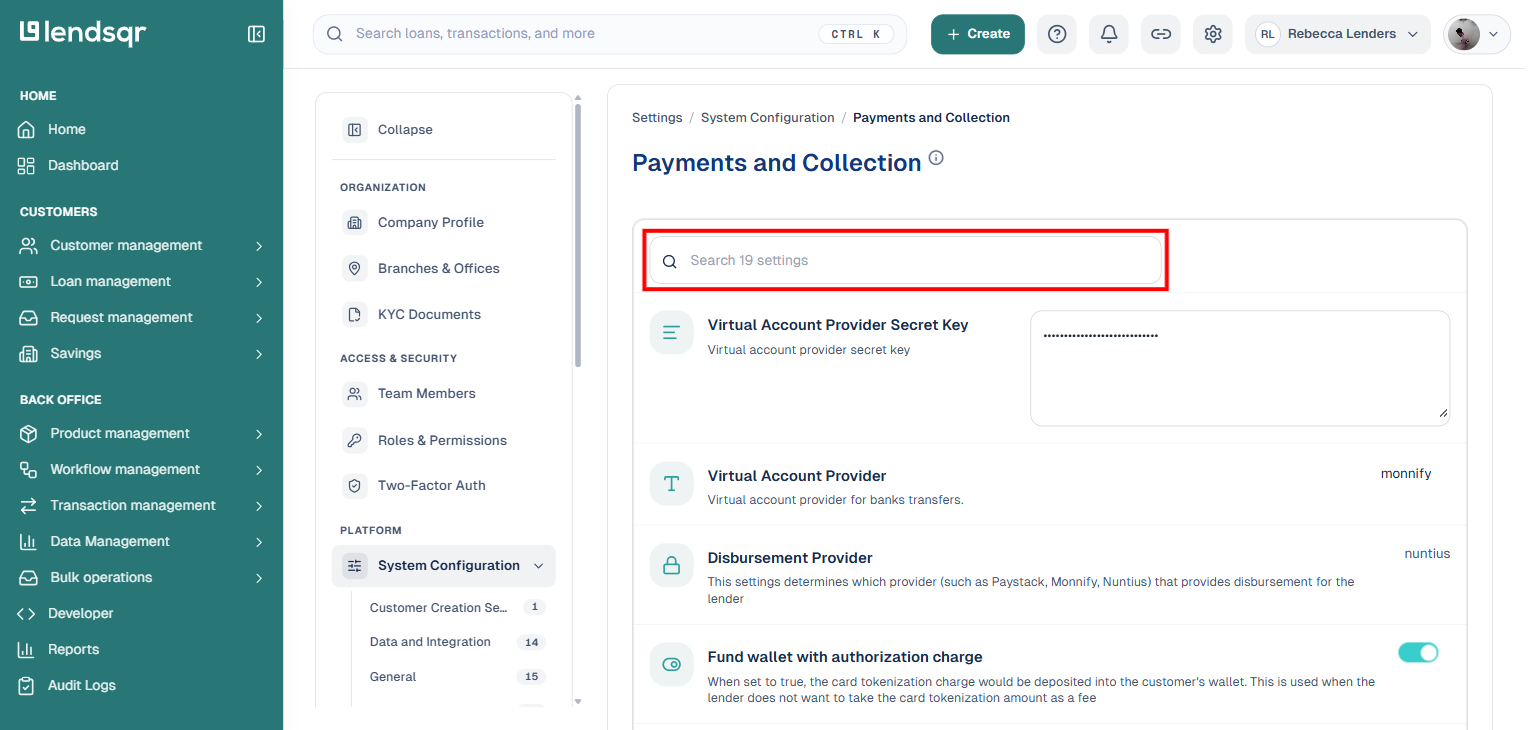Open the user avatar dropdown
Screen dimensions: 1535x730
coord(1477,34)
